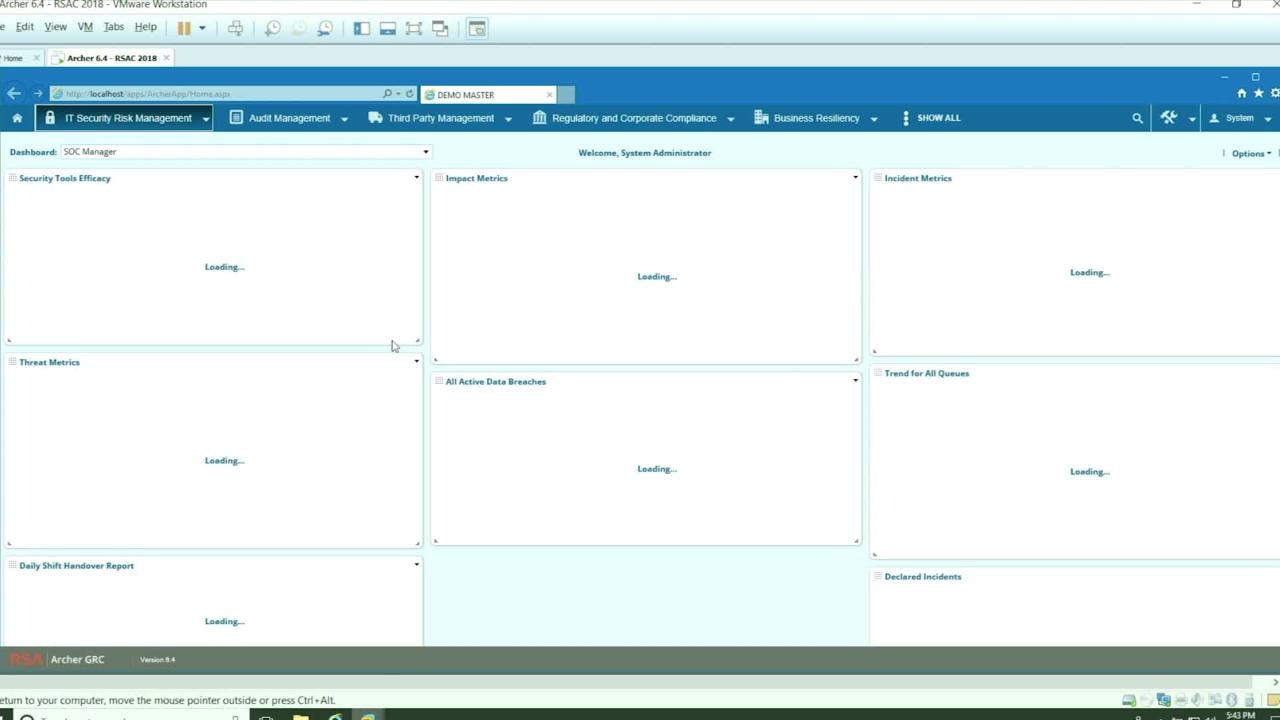Viewport: 1280px width, 720px height.
Task: Open the System account dropdown chevron
Action: pyautogui.click(x=1266, y=118)
